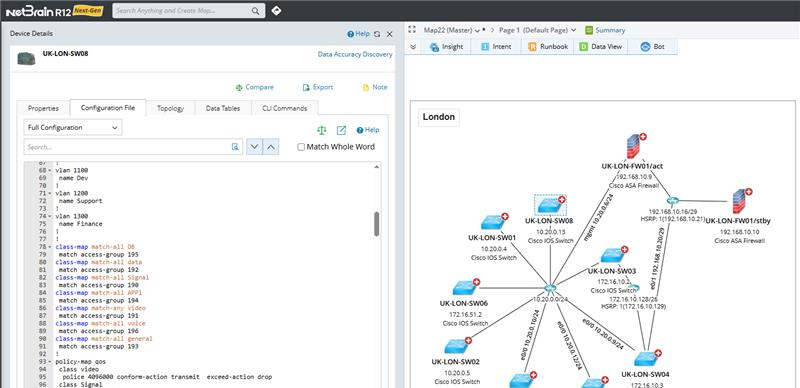
Task: Open the balance-scale compare icon above config
Action: (x=321, y=130)
